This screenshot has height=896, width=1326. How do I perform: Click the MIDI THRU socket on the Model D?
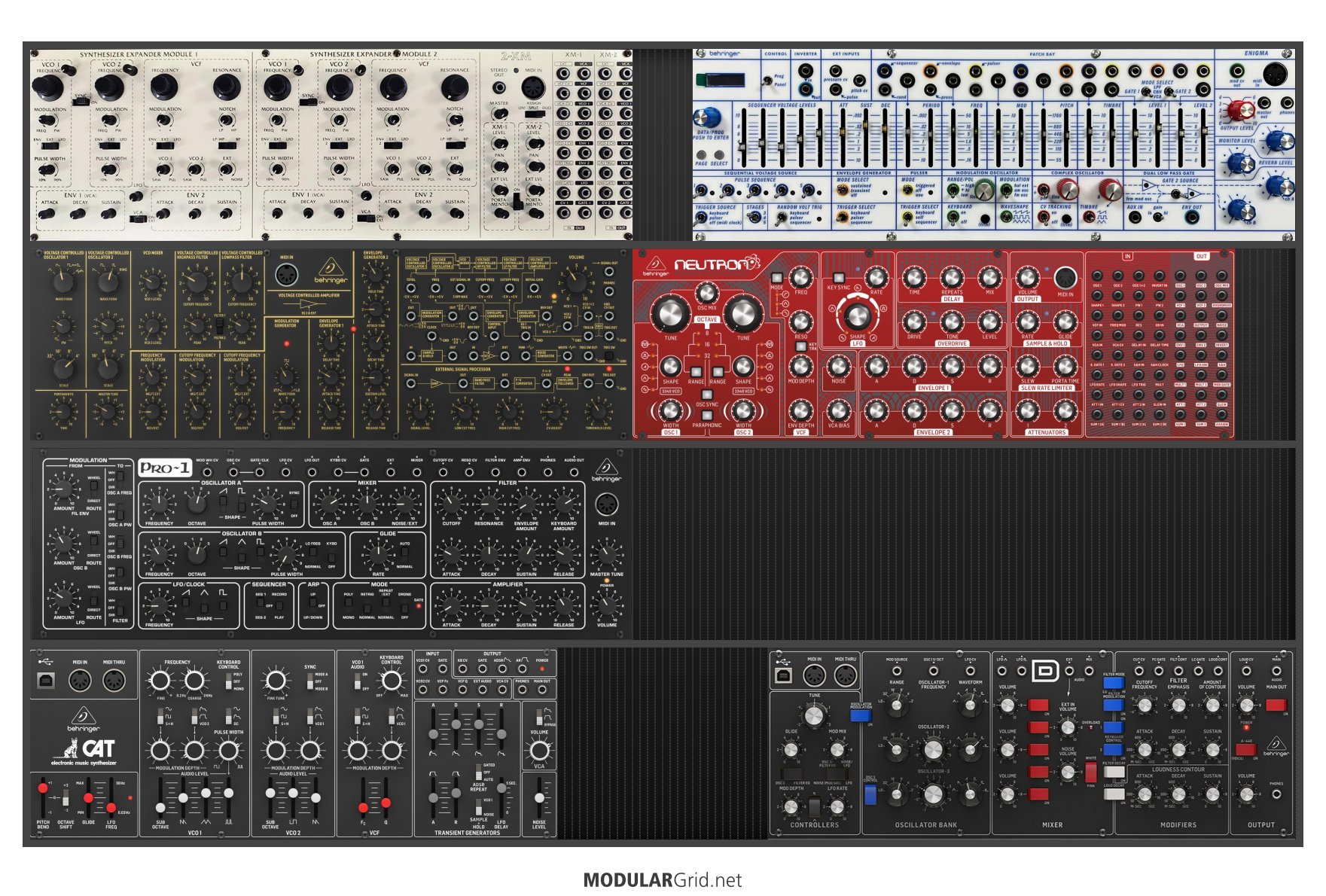845,676
